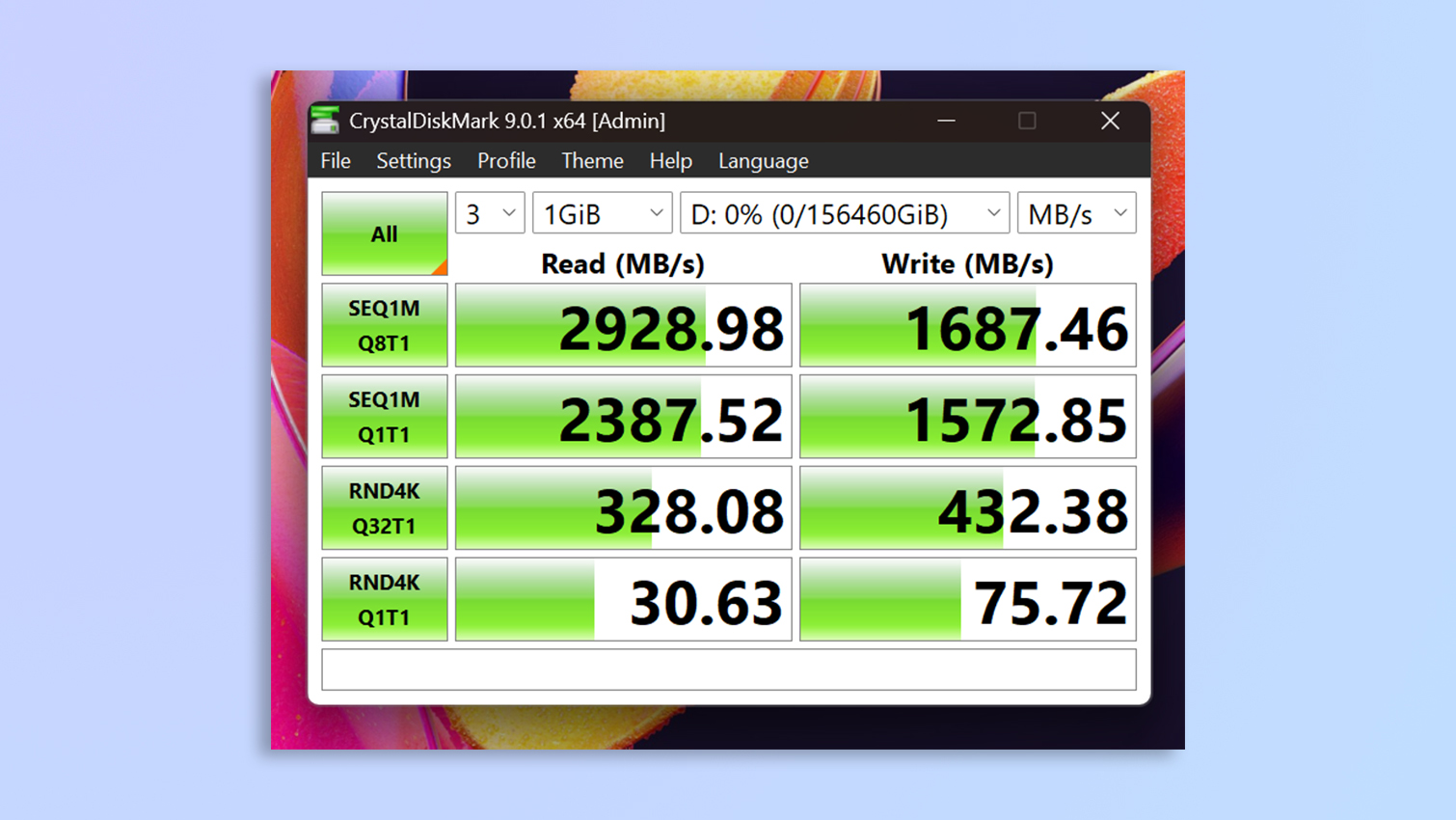Screen dimensions: 1456x820
Task: Start the SEQ1M Q8T1 test
Action: coord(384,325)
